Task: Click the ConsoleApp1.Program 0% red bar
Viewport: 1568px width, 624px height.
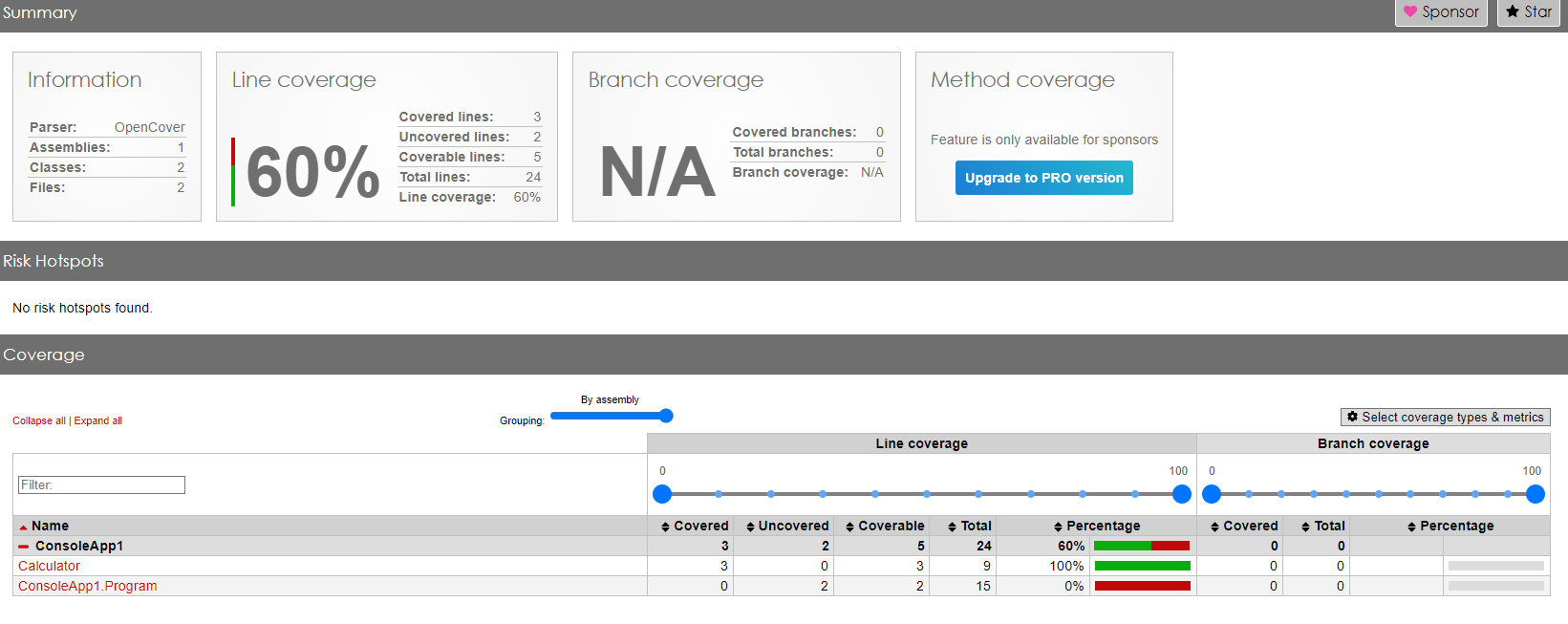Action: pyautogui.click(x=1142, y=586)
